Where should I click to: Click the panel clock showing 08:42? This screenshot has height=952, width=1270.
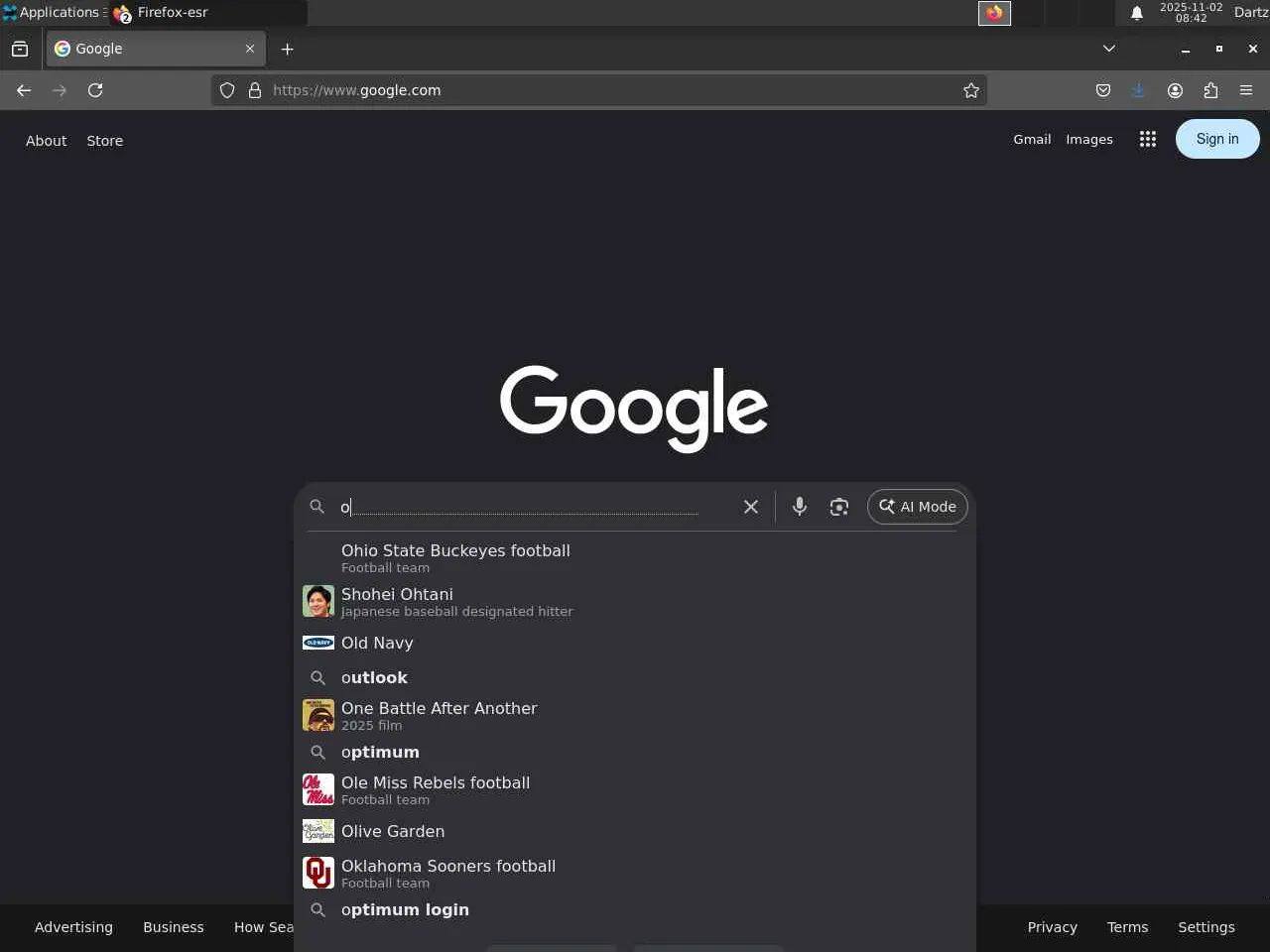pos(1192,13)
